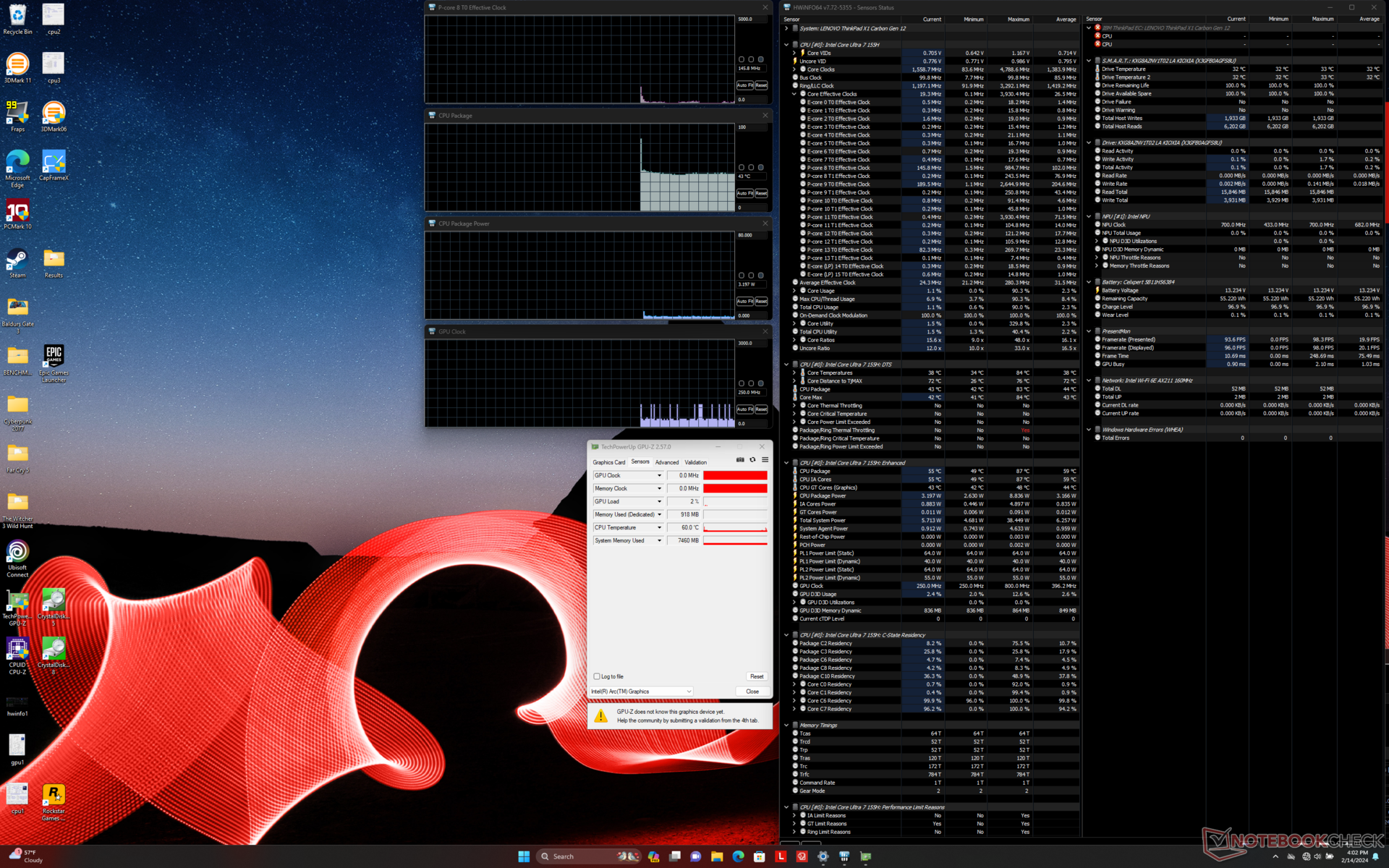Click Auto Fit in CPU Package graph
Image resolution: width=1389 pixels, height=868 pixels.
pos(744,193)
